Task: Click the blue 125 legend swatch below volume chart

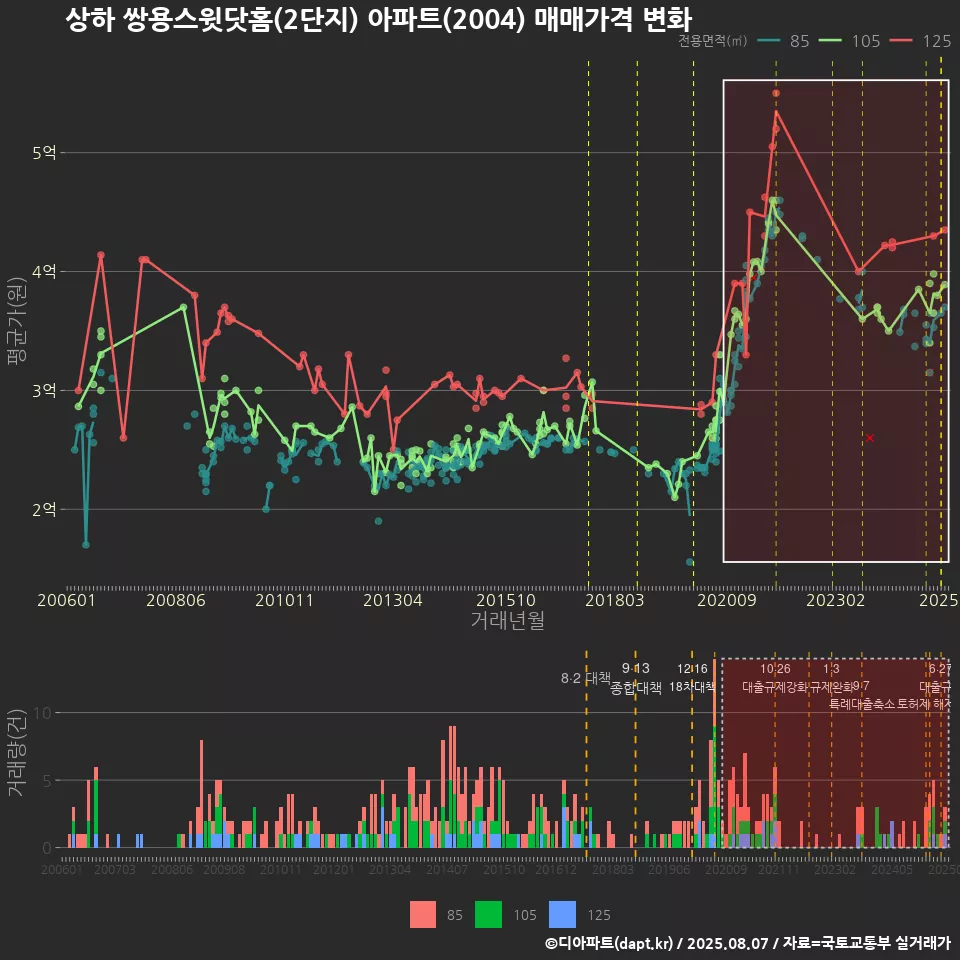Action: [x=562, y=915]
